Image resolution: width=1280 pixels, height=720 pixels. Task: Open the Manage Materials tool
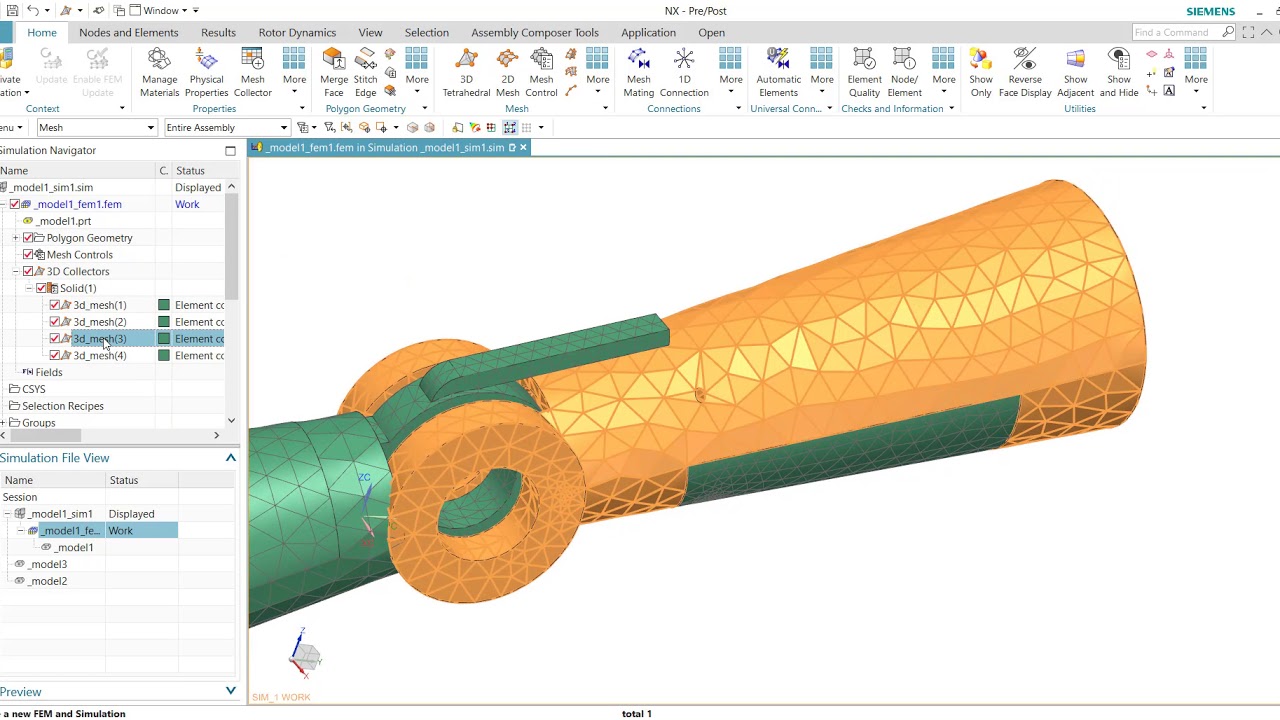(x=159, y=72)
